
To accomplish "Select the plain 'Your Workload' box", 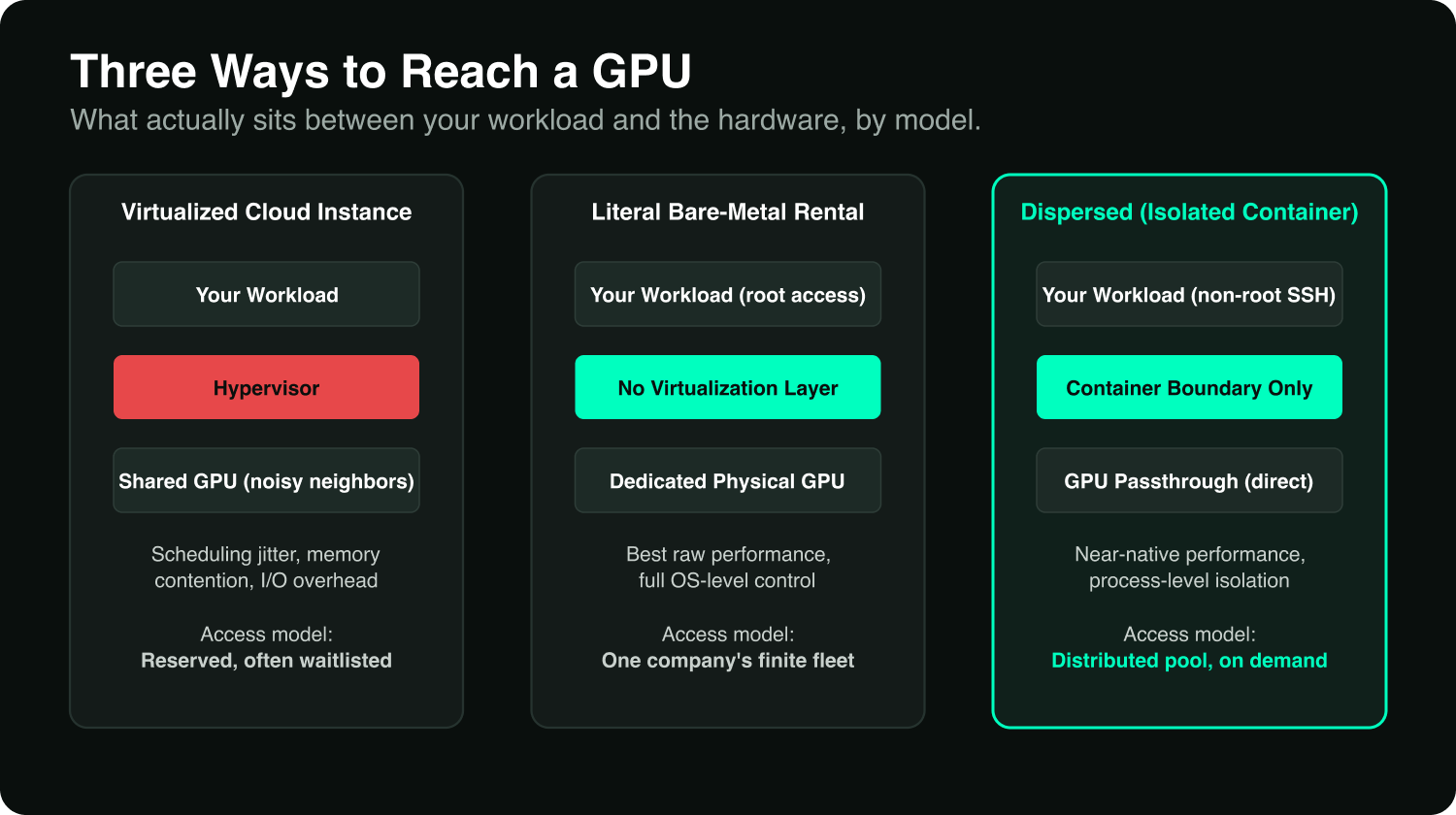I will (266, 294).
